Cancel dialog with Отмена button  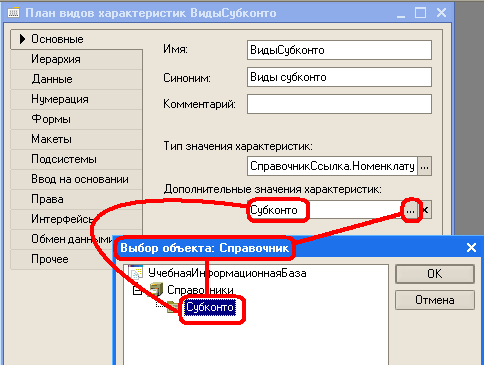point(435,300)
